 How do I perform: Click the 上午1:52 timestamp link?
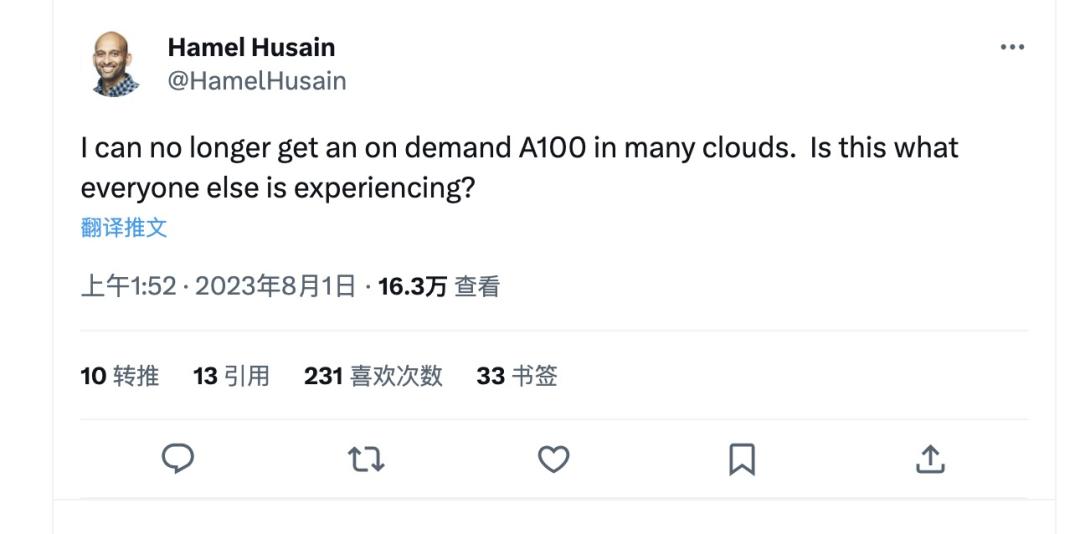coord(128,287)
